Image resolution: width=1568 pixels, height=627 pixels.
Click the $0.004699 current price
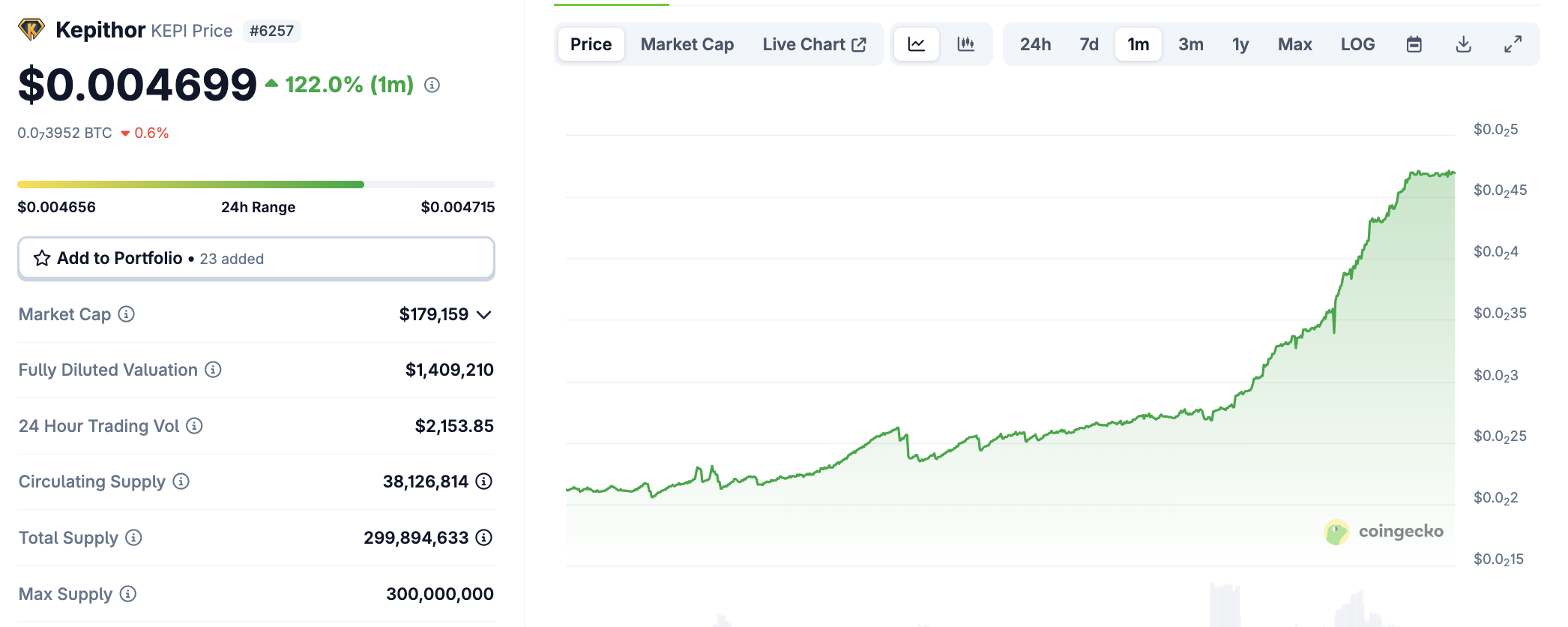click(138, 85)
